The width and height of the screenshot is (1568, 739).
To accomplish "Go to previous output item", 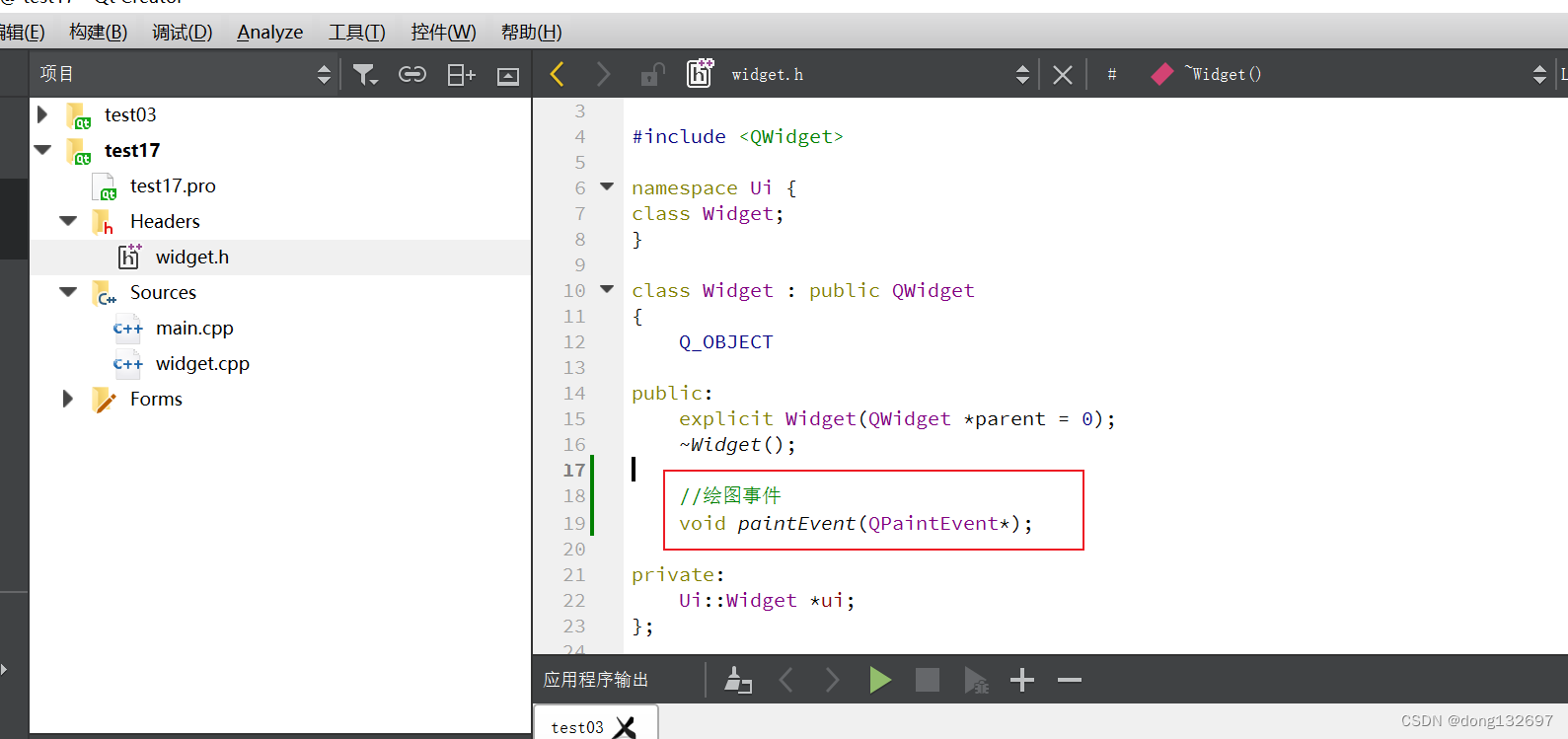I will [x=786, y=680].
